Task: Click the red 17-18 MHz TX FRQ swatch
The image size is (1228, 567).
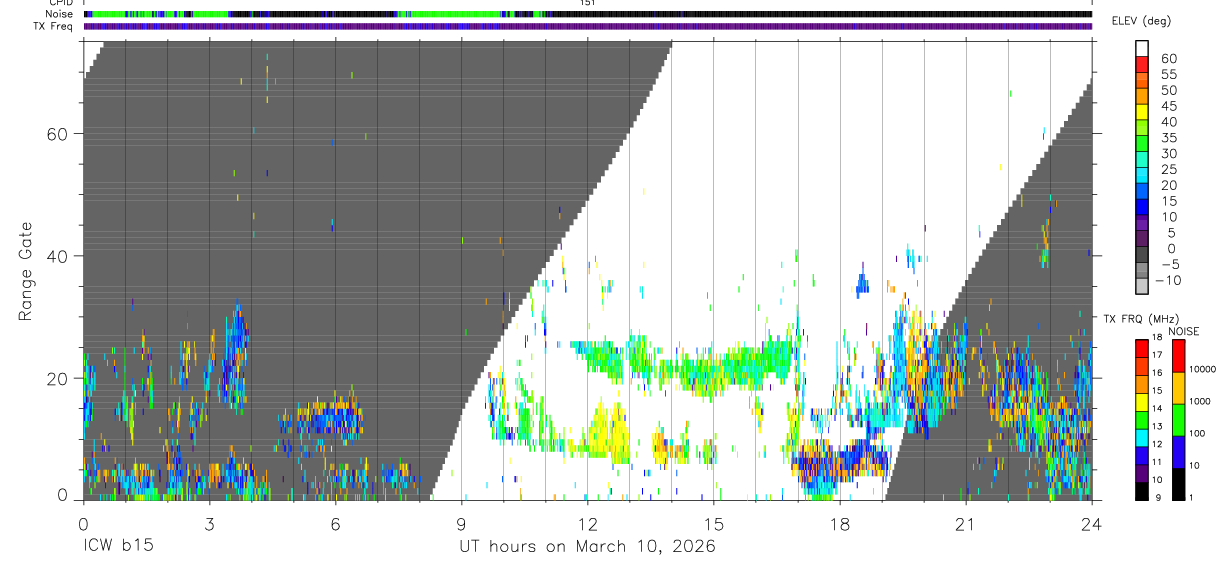Action: 1141,347
